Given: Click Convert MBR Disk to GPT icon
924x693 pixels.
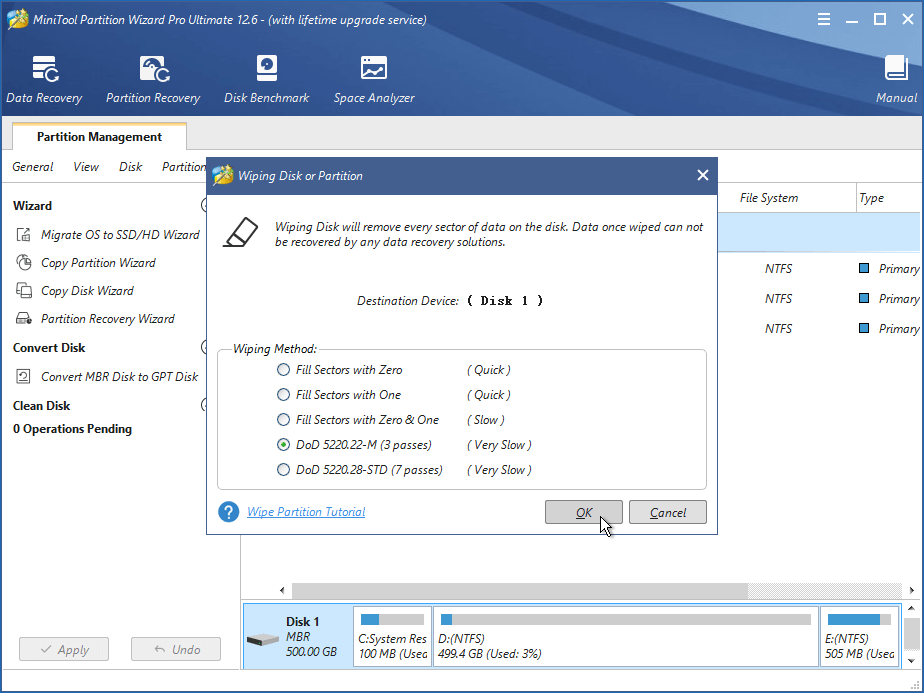Looking at the screenshot, I should click(x=24, y=377).
